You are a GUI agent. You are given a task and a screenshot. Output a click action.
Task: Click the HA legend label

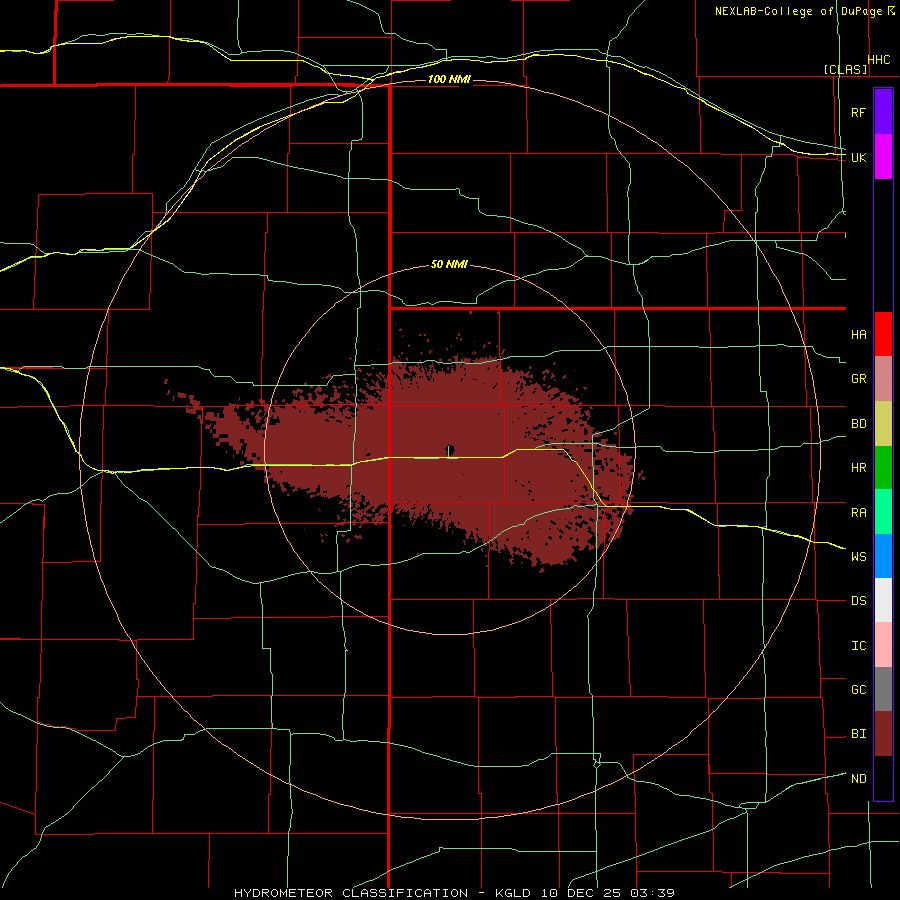click(x=858, y=335)
